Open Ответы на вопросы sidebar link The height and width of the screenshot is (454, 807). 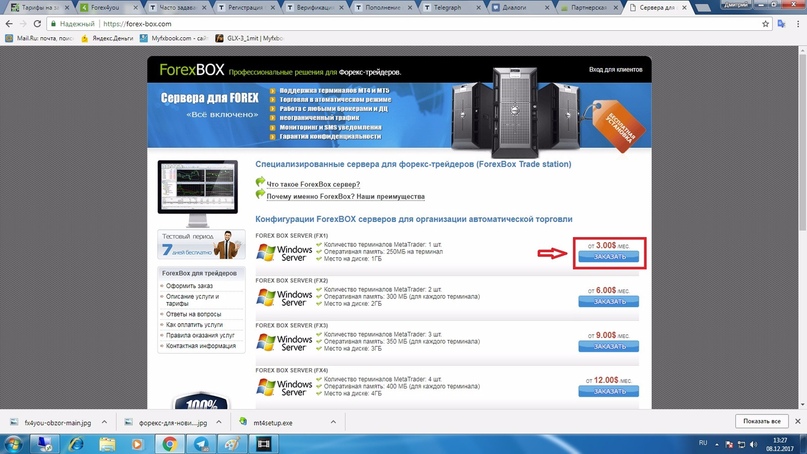(x=194, y=314)
